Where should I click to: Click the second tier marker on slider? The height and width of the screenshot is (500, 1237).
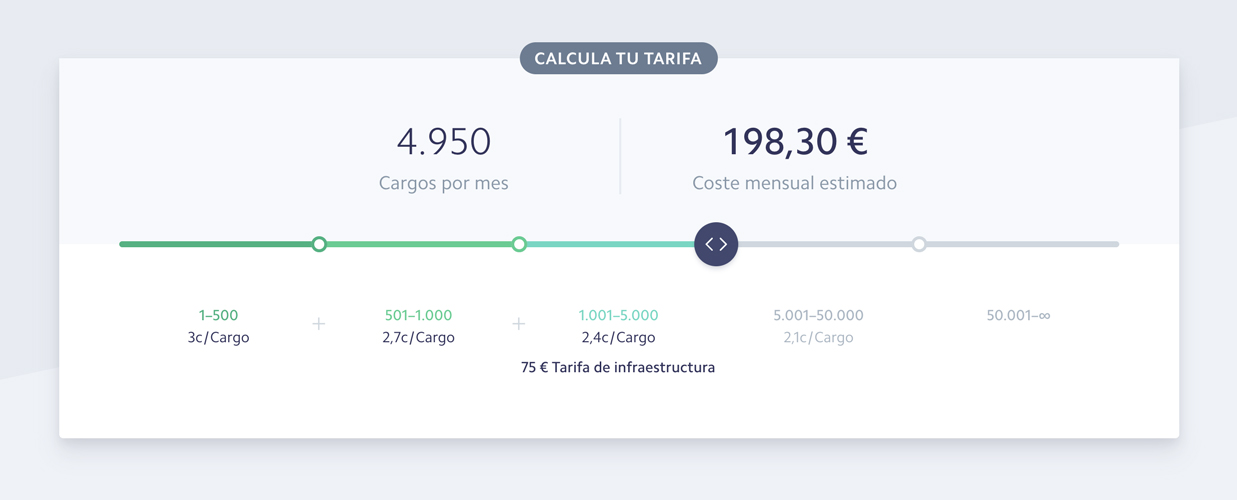point(519,244)
